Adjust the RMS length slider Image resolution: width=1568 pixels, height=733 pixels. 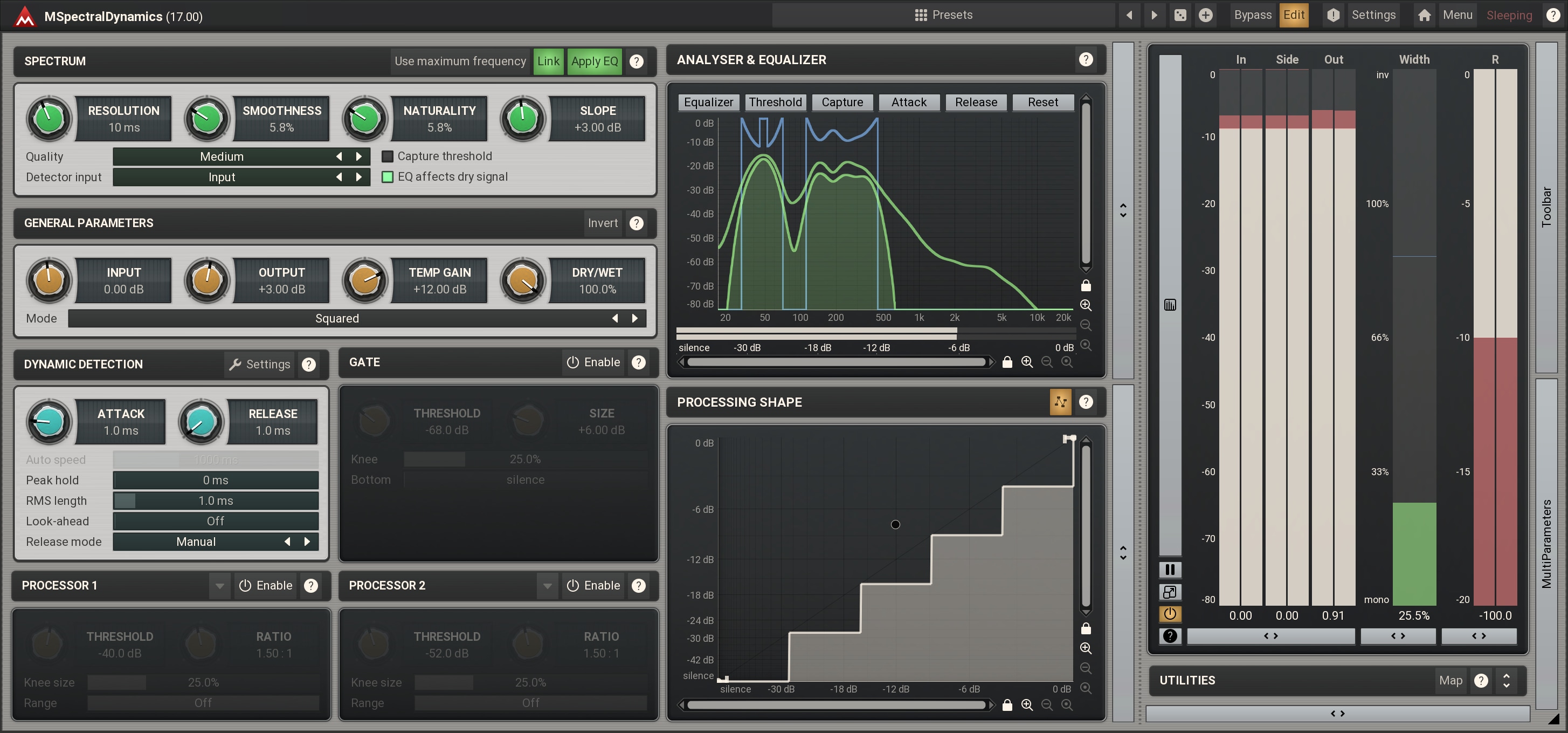(x=216, y=501)
